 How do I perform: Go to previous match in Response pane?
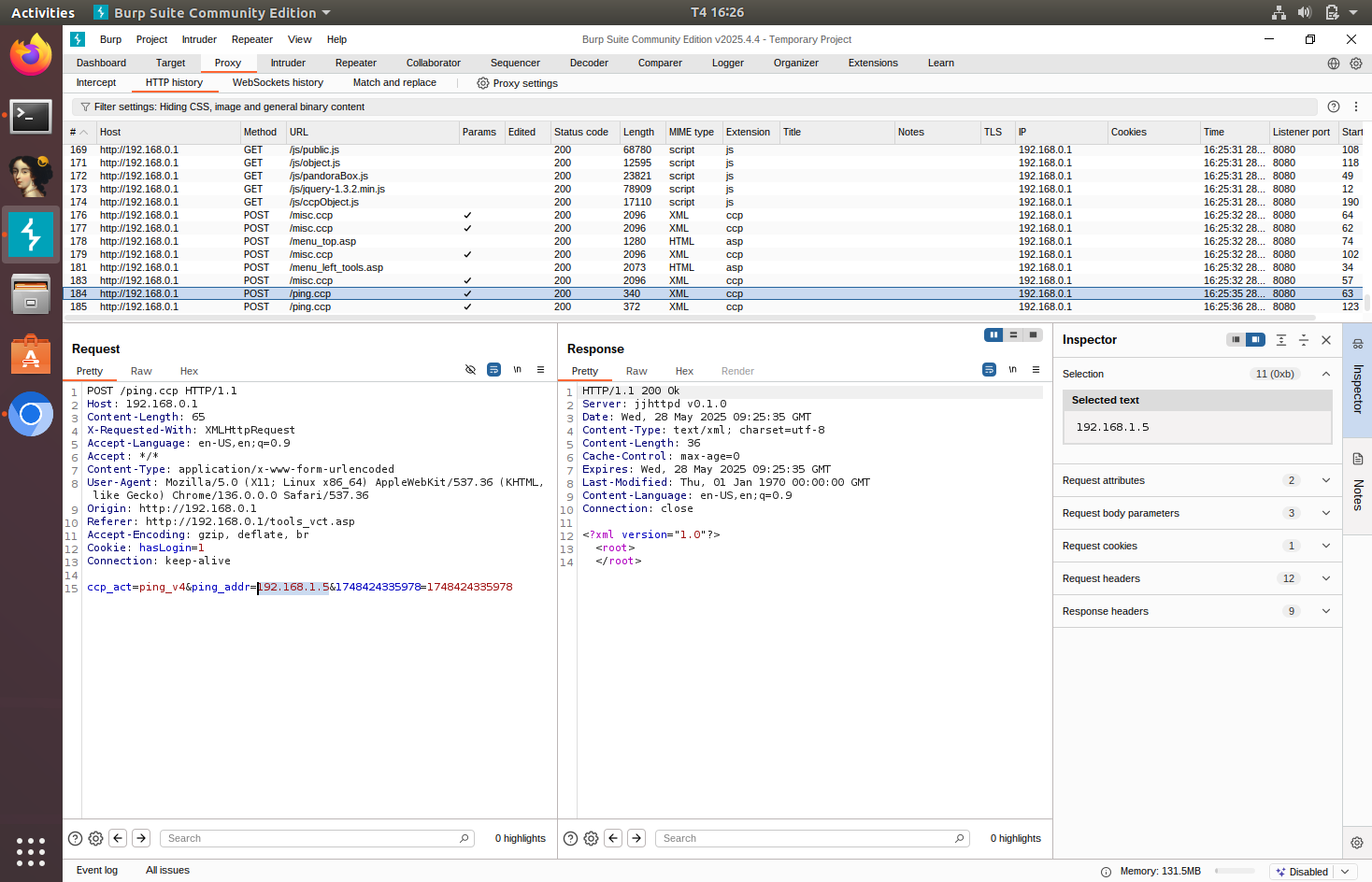613,838
